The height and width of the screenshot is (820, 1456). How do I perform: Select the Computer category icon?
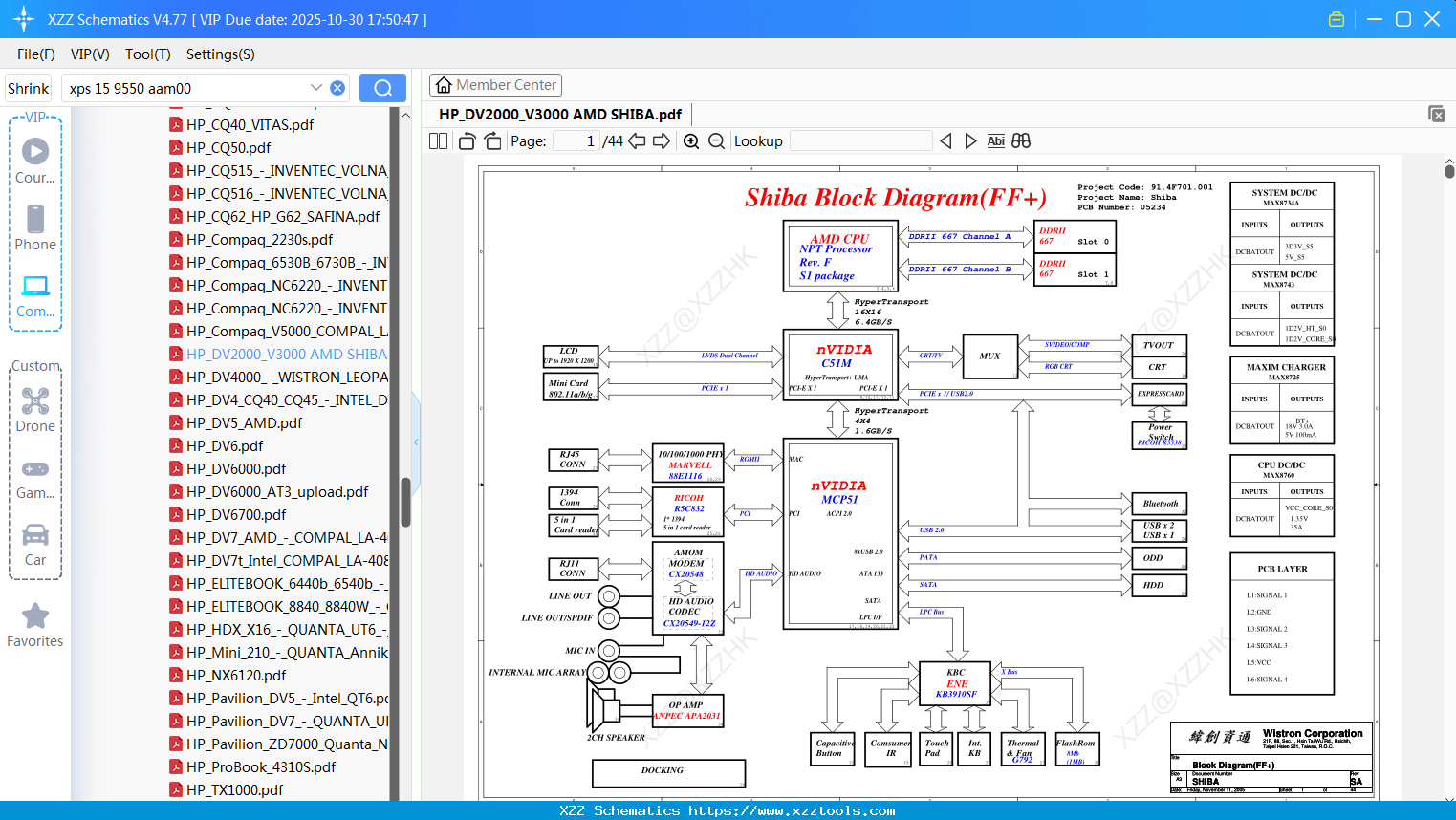click(35, 295)
